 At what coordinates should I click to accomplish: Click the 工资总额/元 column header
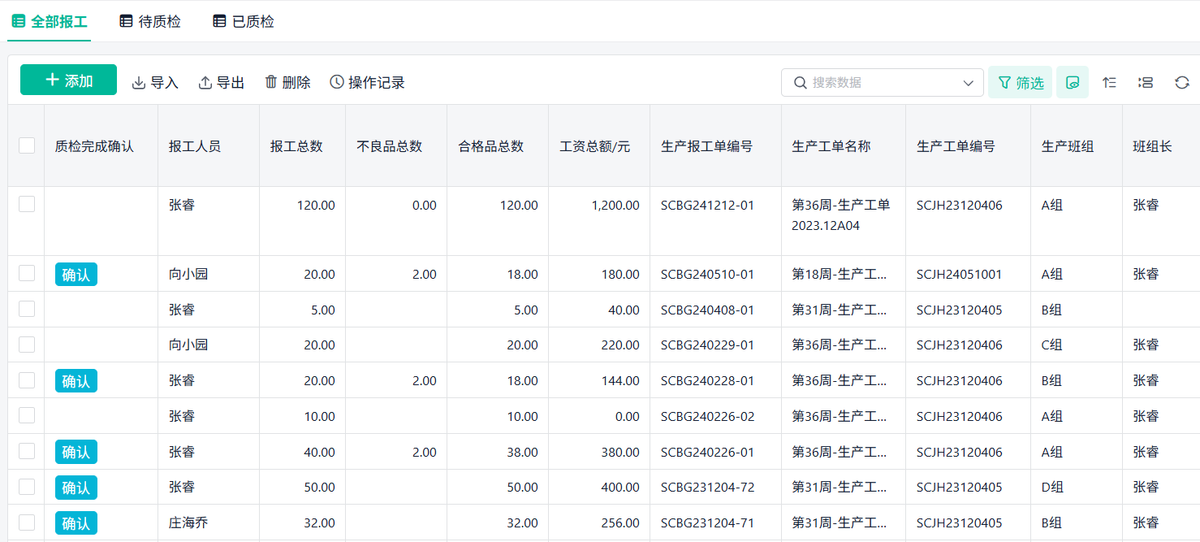click(x=595, y=146)
